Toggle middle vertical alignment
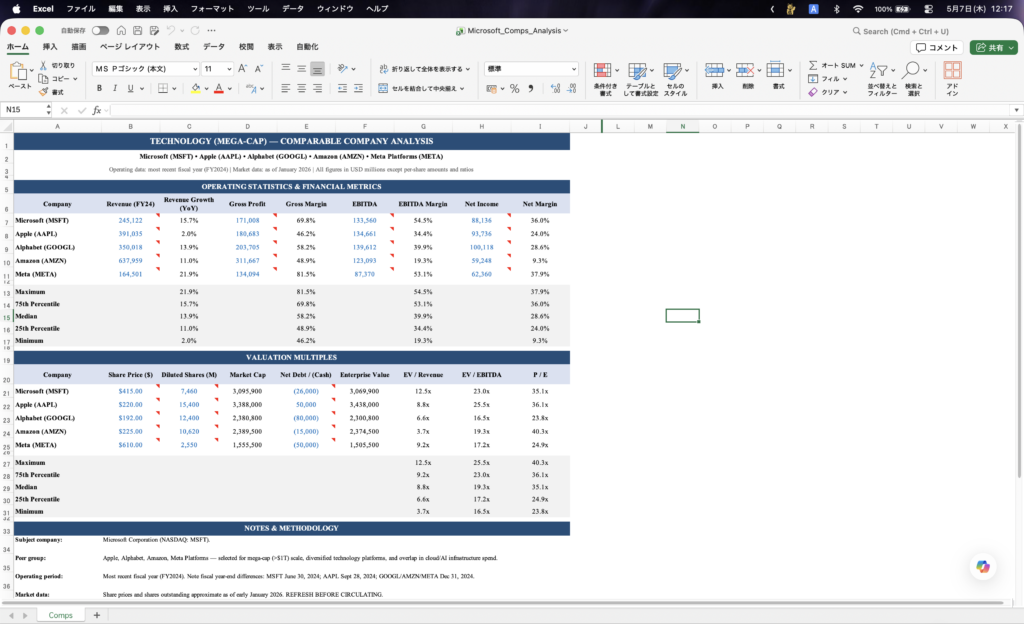1024x624 pixels. pyautogui.click(x=302, y=68)
